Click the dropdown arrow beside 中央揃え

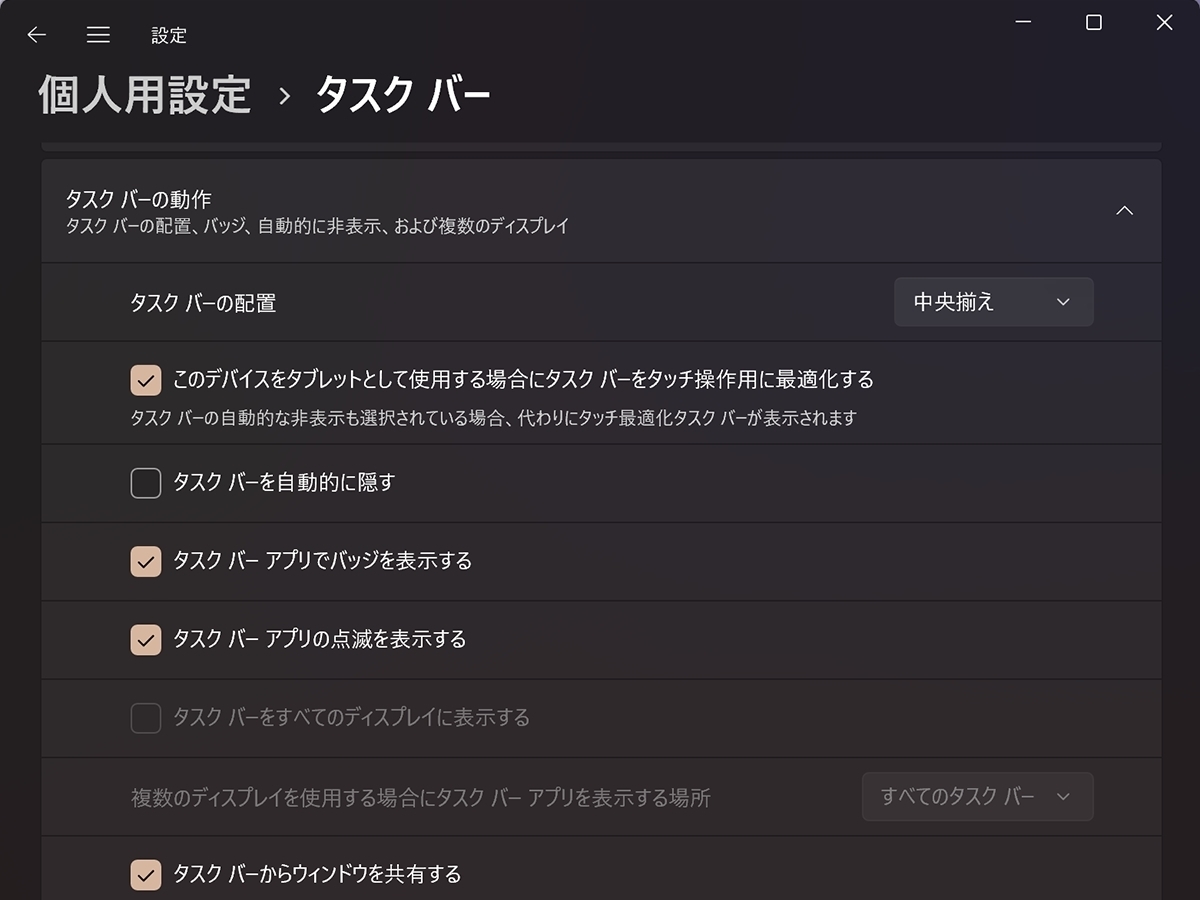[1063, 302]
